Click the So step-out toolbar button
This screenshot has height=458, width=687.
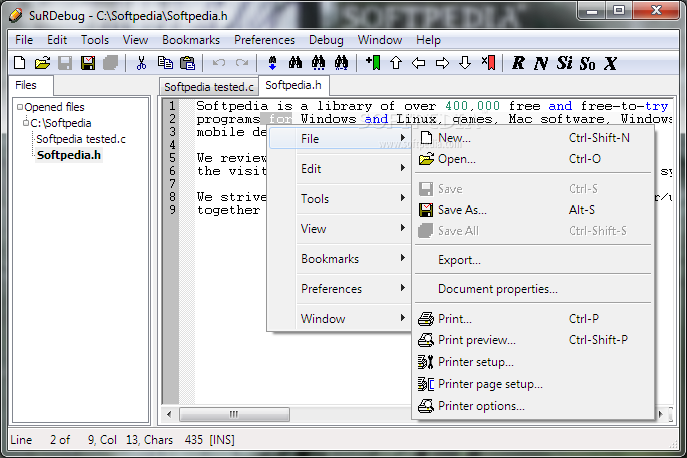tap(587, 63)
